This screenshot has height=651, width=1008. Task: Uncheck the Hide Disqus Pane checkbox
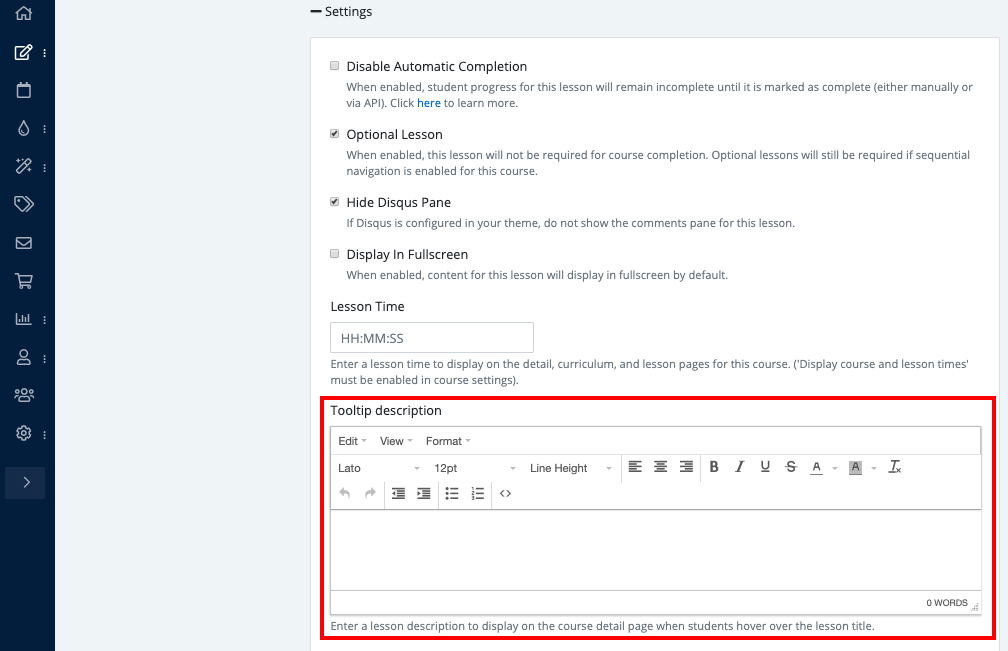pyautogui.click(x=334, y=202)
